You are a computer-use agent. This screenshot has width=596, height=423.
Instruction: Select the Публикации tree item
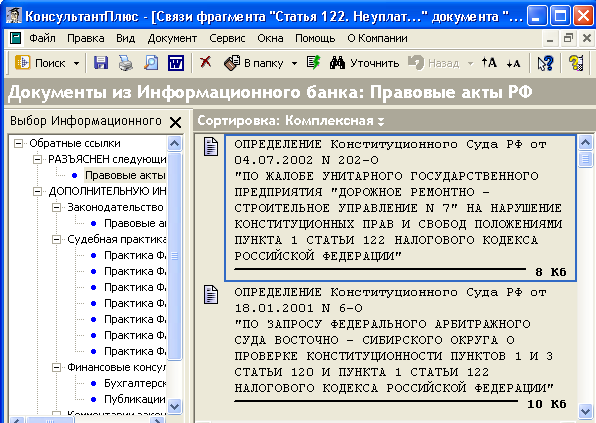point(135,399)
